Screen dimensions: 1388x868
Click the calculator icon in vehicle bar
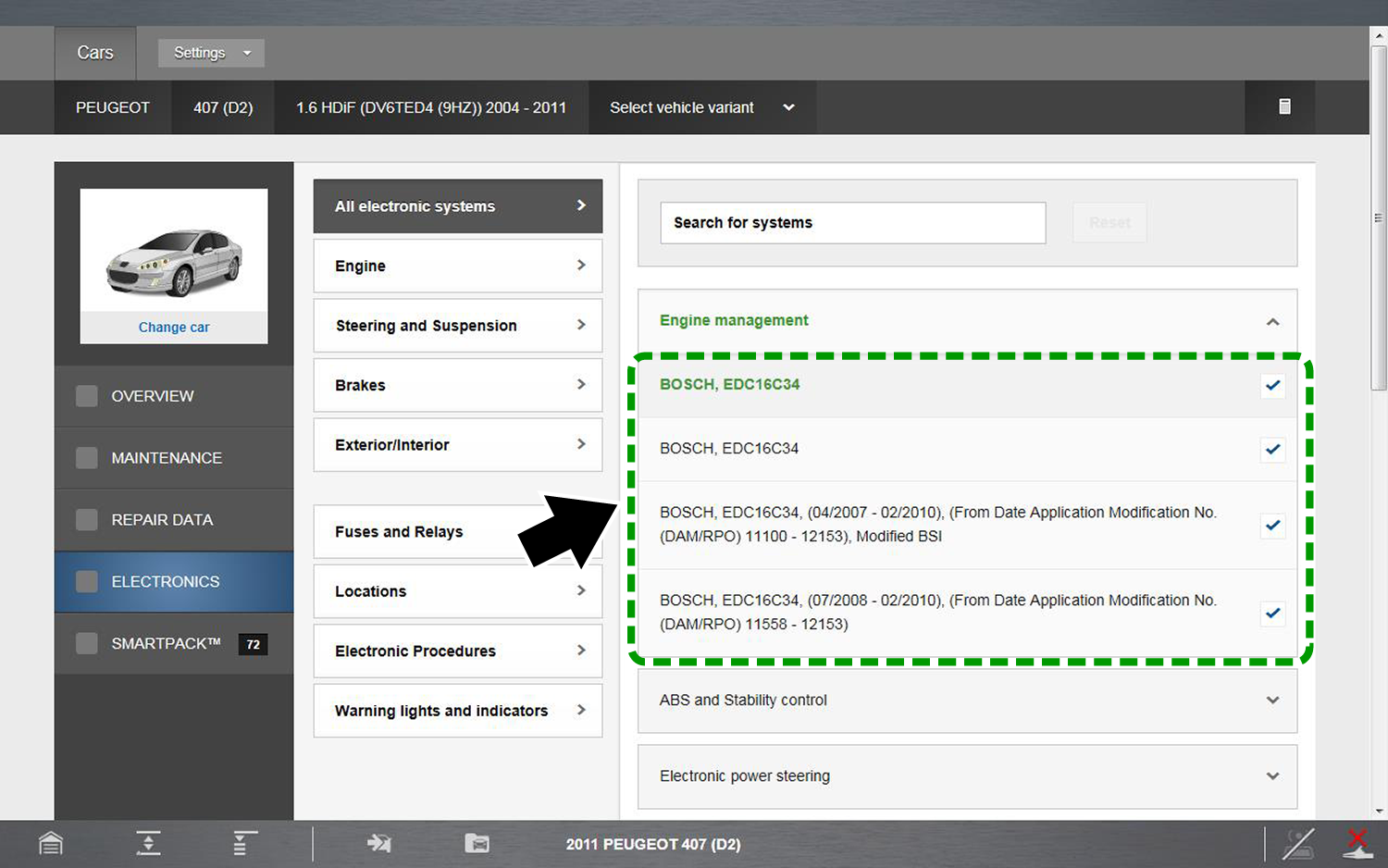coord(1284,107)
